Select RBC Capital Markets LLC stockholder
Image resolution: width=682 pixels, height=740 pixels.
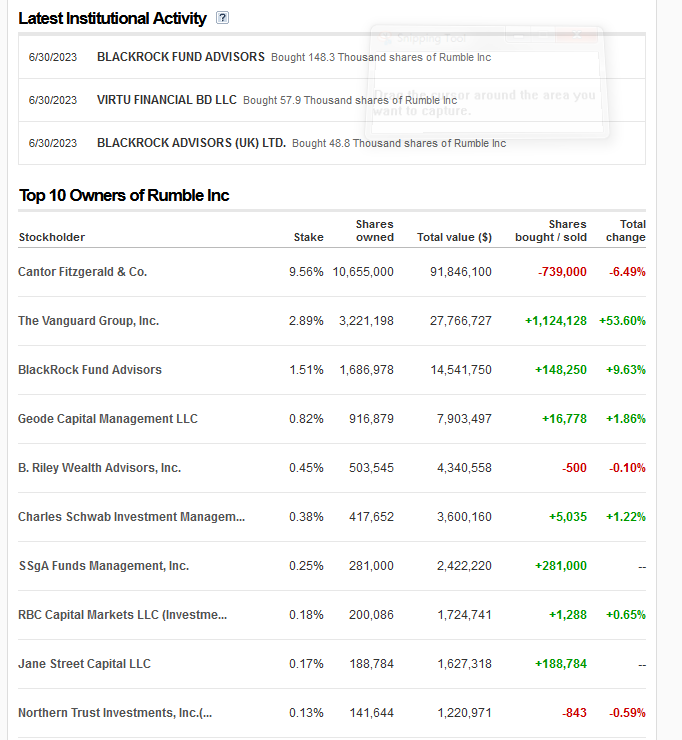coord(123,615)
